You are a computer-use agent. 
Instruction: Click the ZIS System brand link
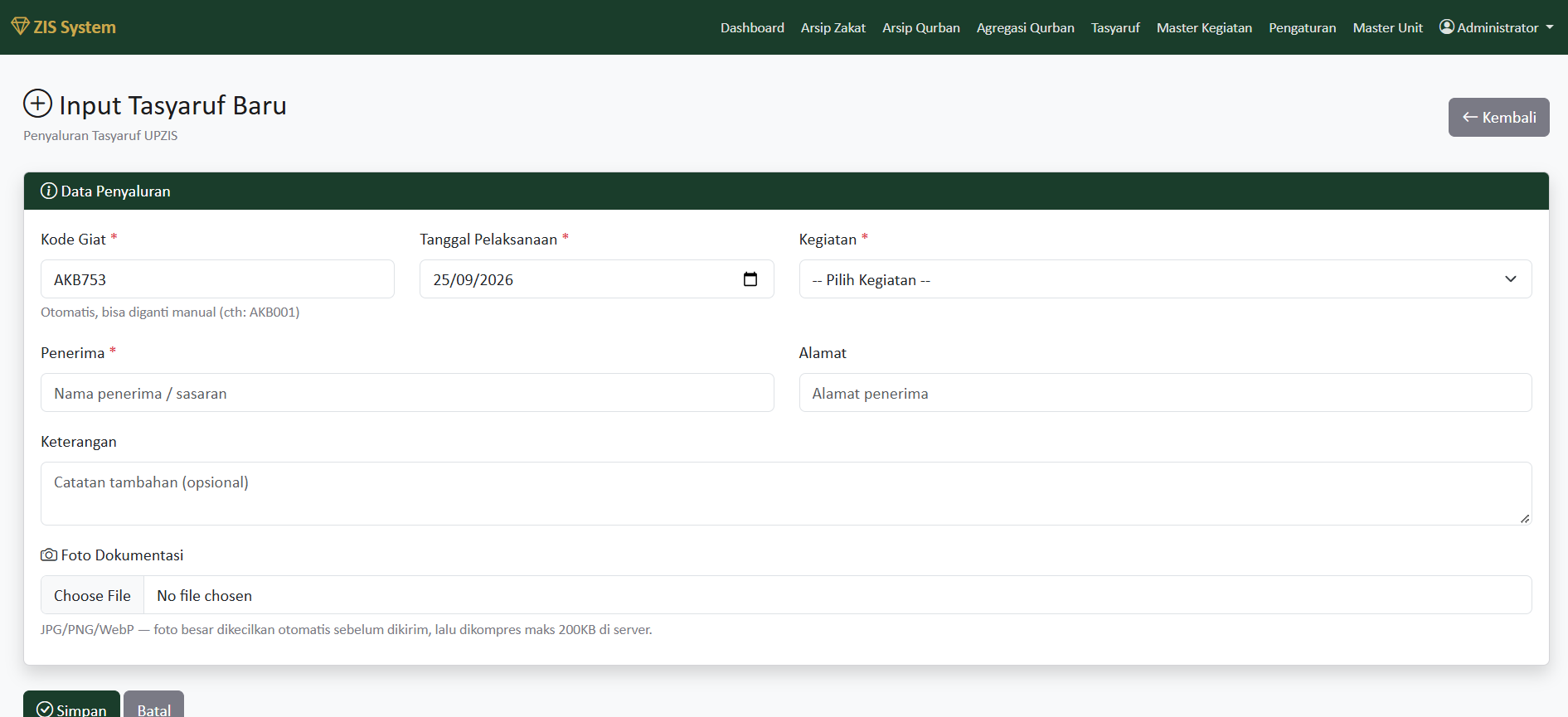(64, 27)
